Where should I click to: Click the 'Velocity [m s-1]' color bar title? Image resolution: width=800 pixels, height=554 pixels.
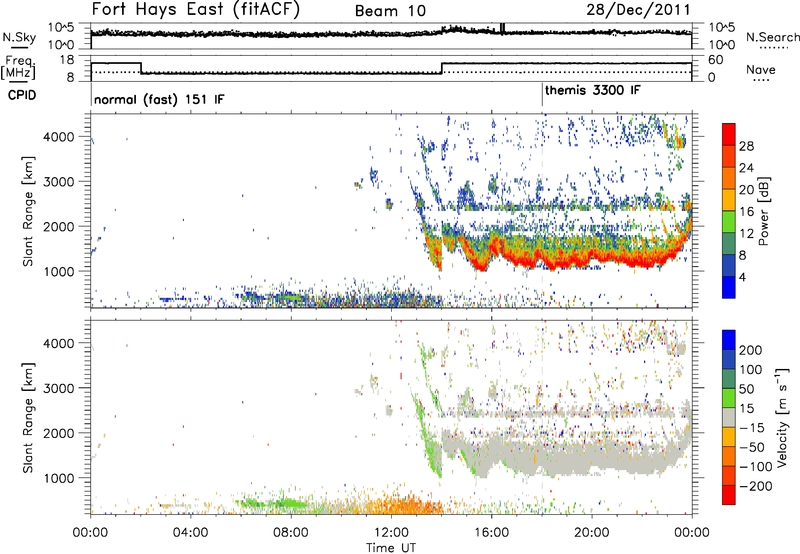pyautogui.click(x=782, y=417)
